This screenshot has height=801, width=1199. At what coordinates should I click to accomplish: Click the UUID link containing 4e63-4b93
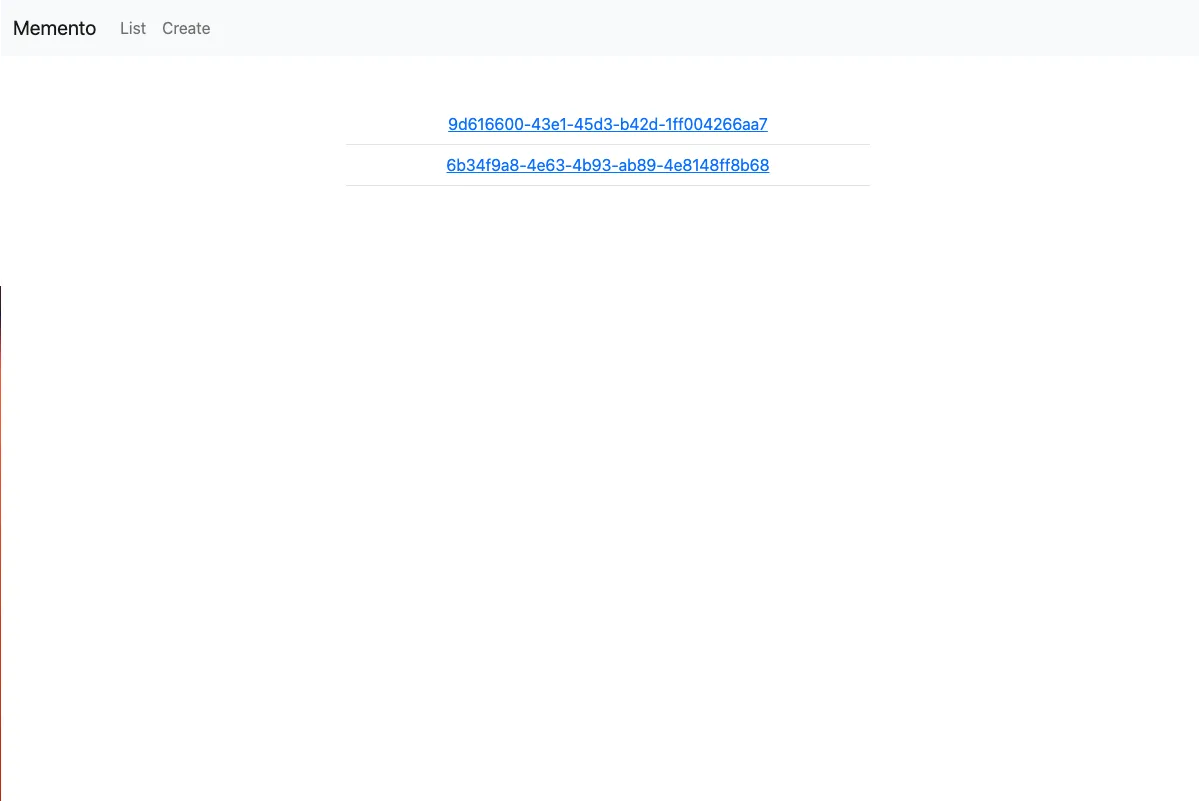[607, 165]
